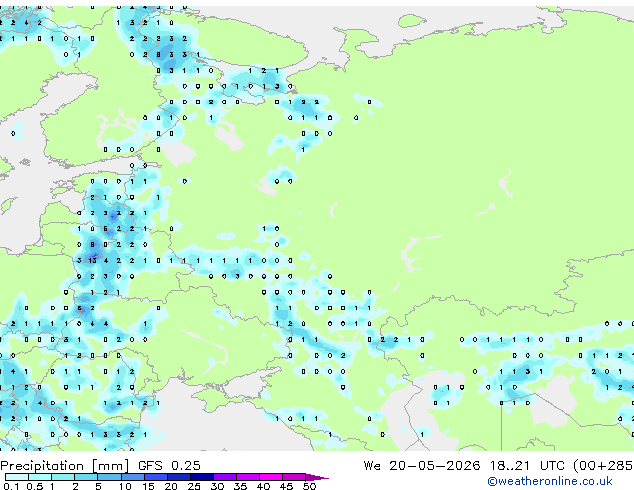Pick the 0.1–0.5 mm palest legend swatch
Image resolution: width=634 pixels, height=490 pixels.
point(17,477)
